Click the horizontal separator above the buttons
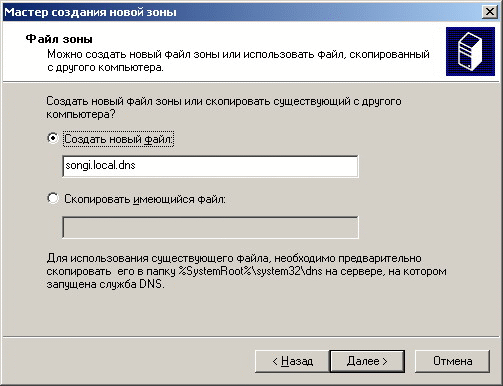 pos(251,337)
